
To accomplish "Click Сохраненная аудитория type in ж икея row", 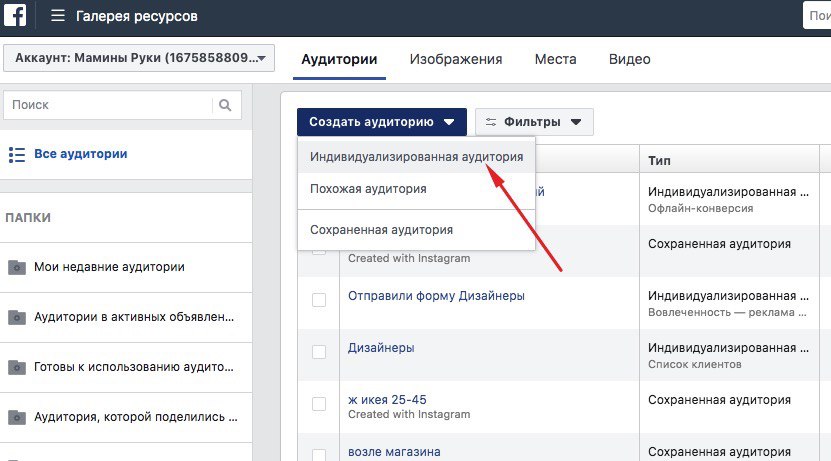I will (x=719, y=400).
